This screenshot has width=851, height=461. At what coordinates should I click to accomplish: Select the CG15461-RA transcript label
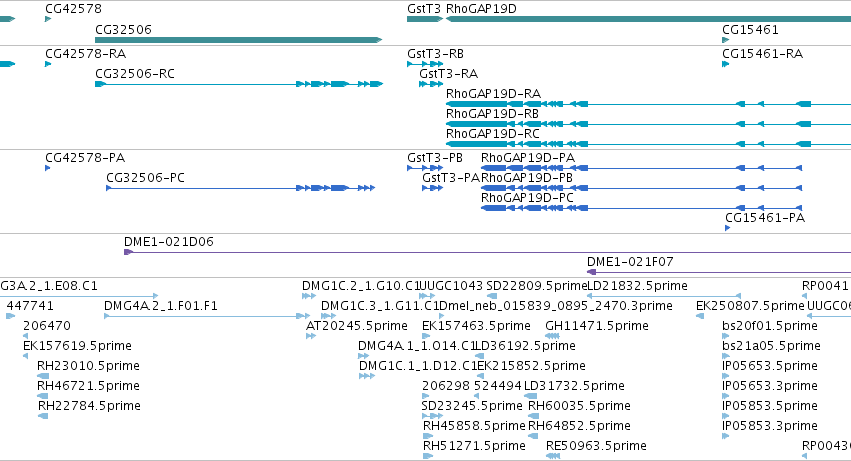pyautogui.click(x=763, y=54)
